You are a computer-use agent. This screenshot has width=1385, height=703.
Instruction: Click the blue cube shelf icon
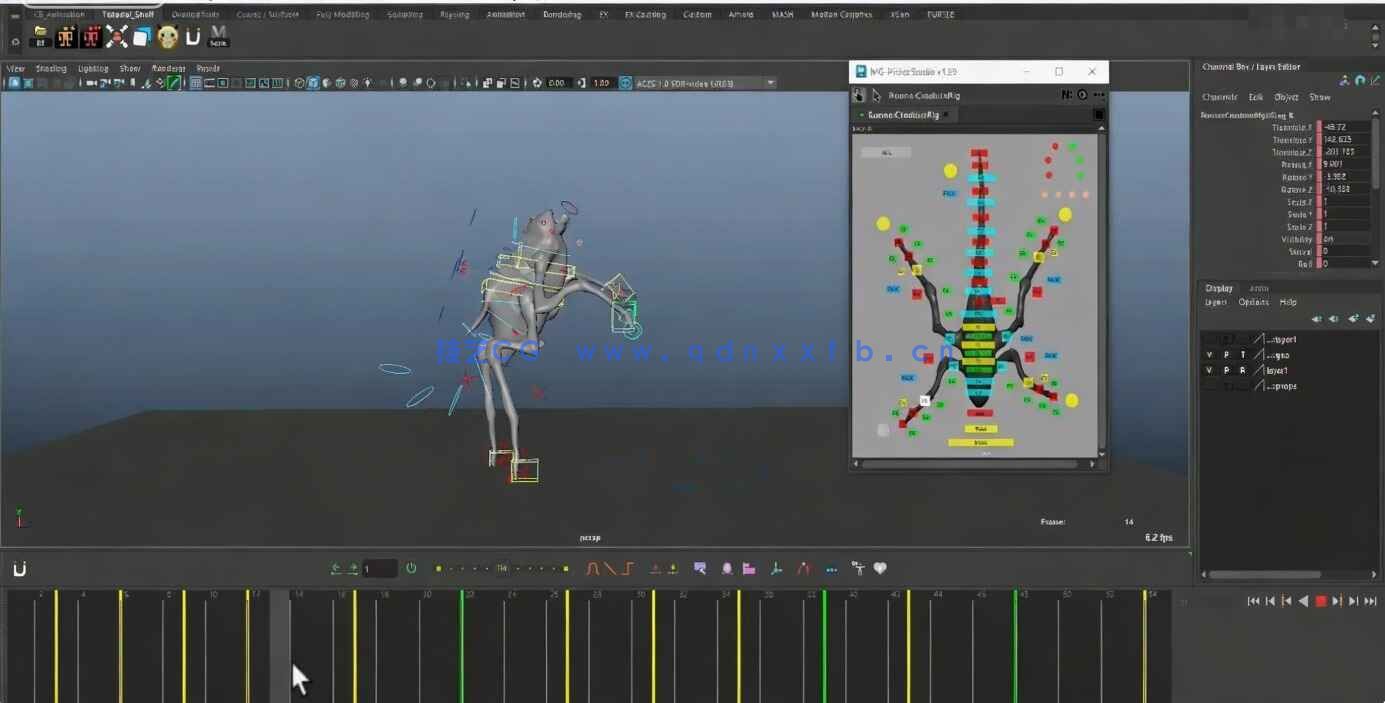click(142, 37)
